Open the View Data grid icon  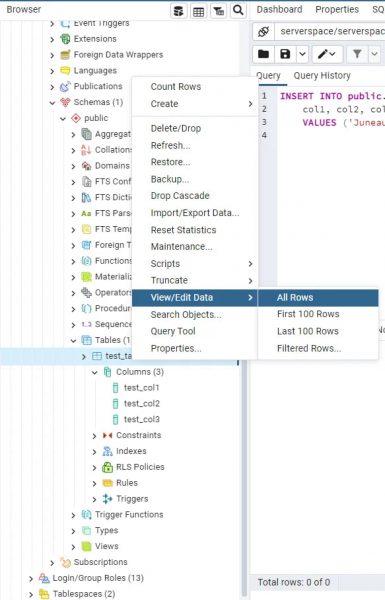(198, 11)
